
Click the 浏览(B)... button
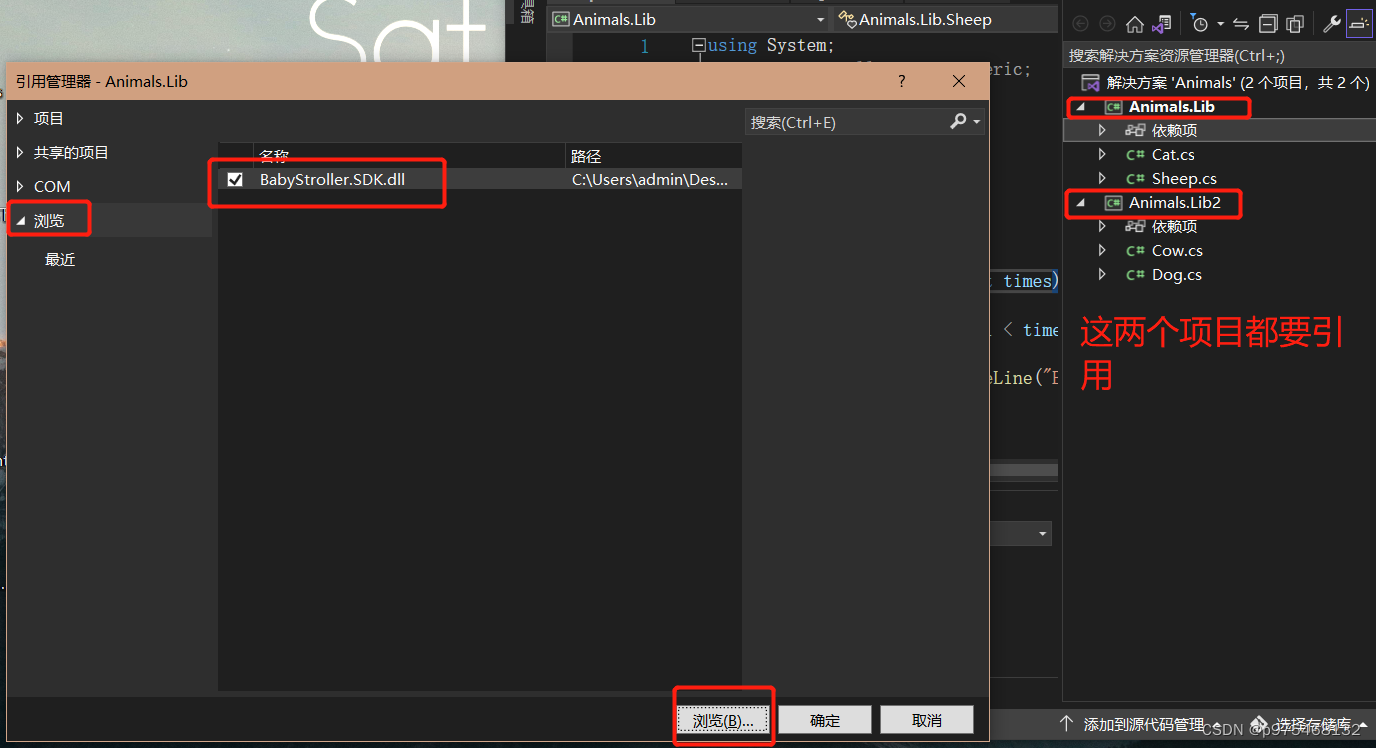point(723,720)
